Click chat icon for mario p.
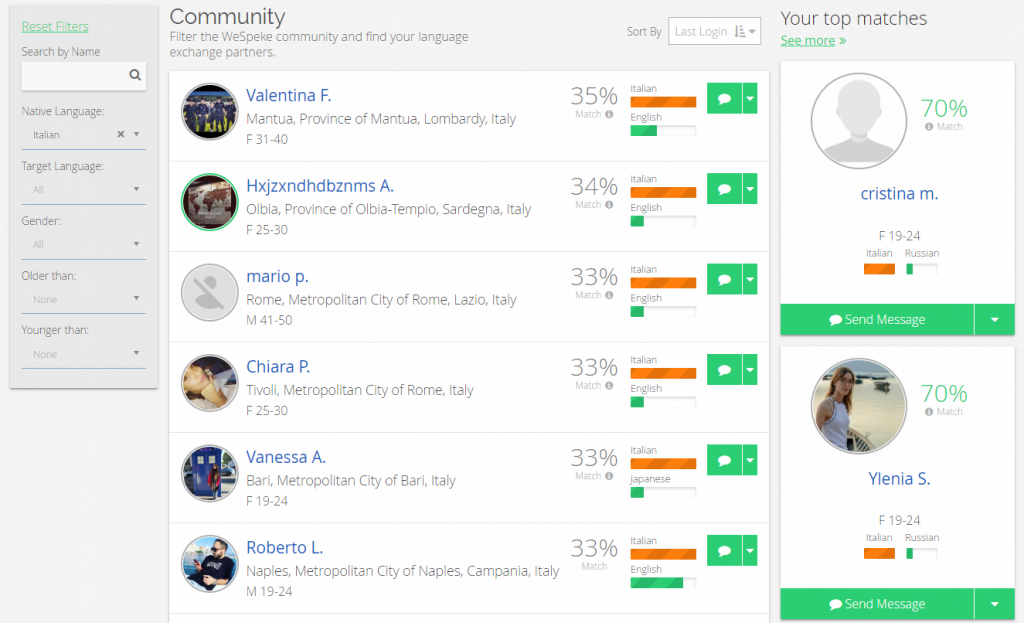 [724, 279]
